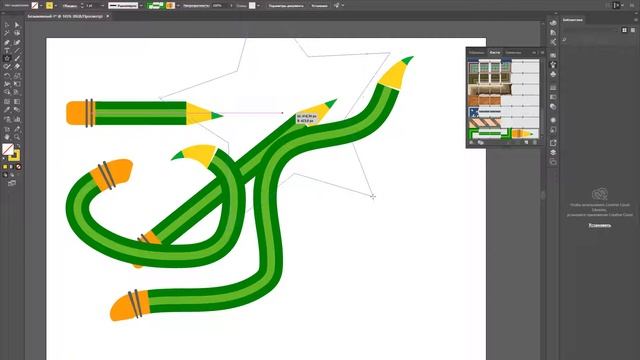Create a new brush in Brushes panel
Viewport: 640px width, 360px height.
click(526, 142)
